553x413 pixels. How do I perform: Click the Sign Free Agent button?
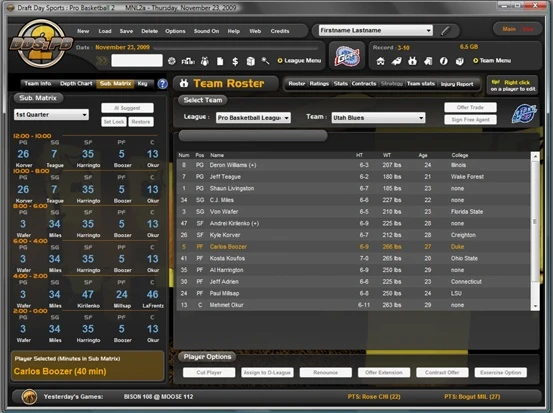(x=470, y=120)
